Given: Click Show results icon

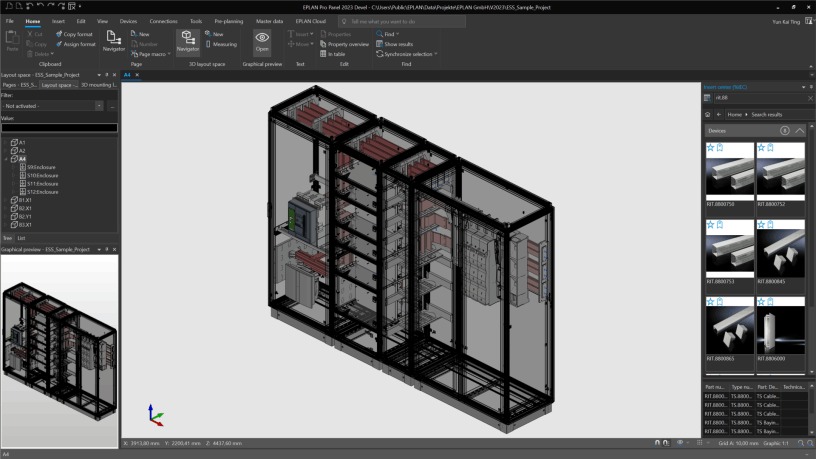Looking at the screenshot, I should click(x=379, y=44).
